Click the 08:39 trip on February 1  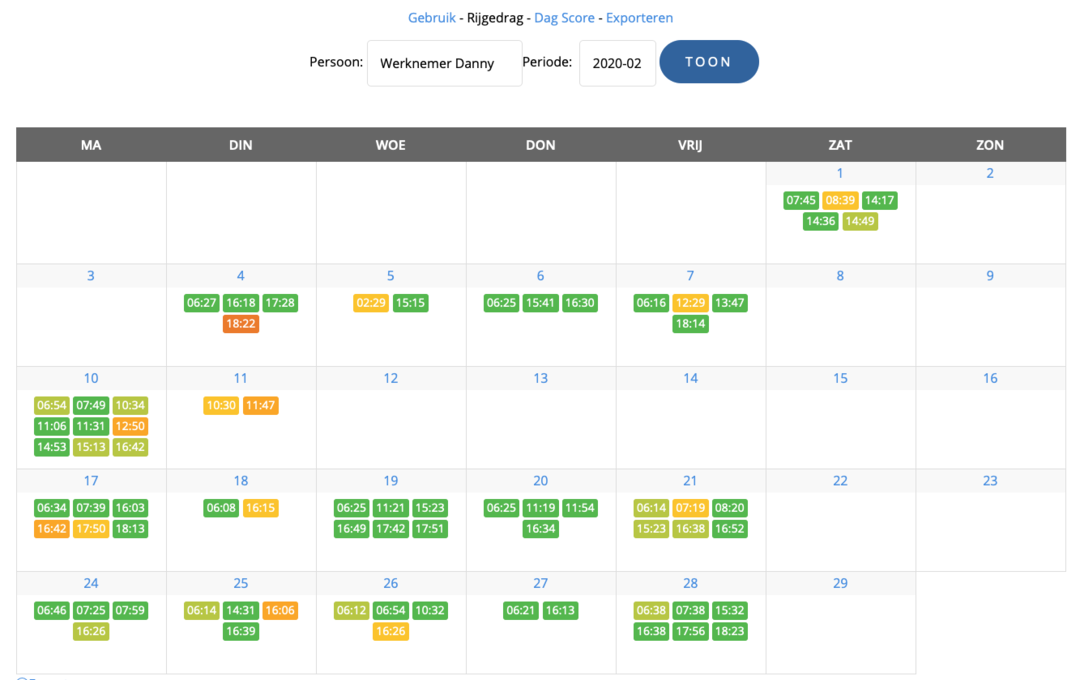point(840,200)
